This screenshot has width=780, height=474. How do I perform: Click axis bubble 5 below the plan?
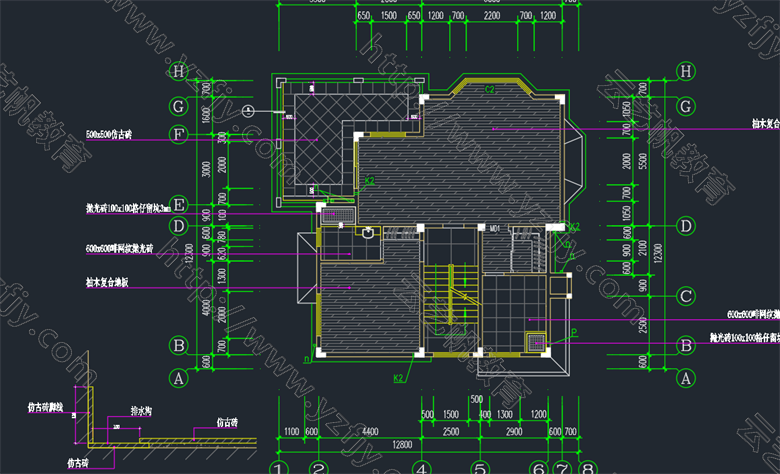pyautogui.click(x=480, y=468)
